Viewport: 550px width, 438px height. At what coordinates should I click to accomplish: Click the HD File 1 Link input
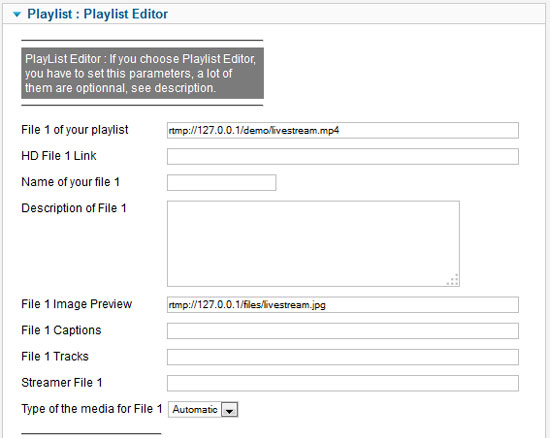pos(343,156)
